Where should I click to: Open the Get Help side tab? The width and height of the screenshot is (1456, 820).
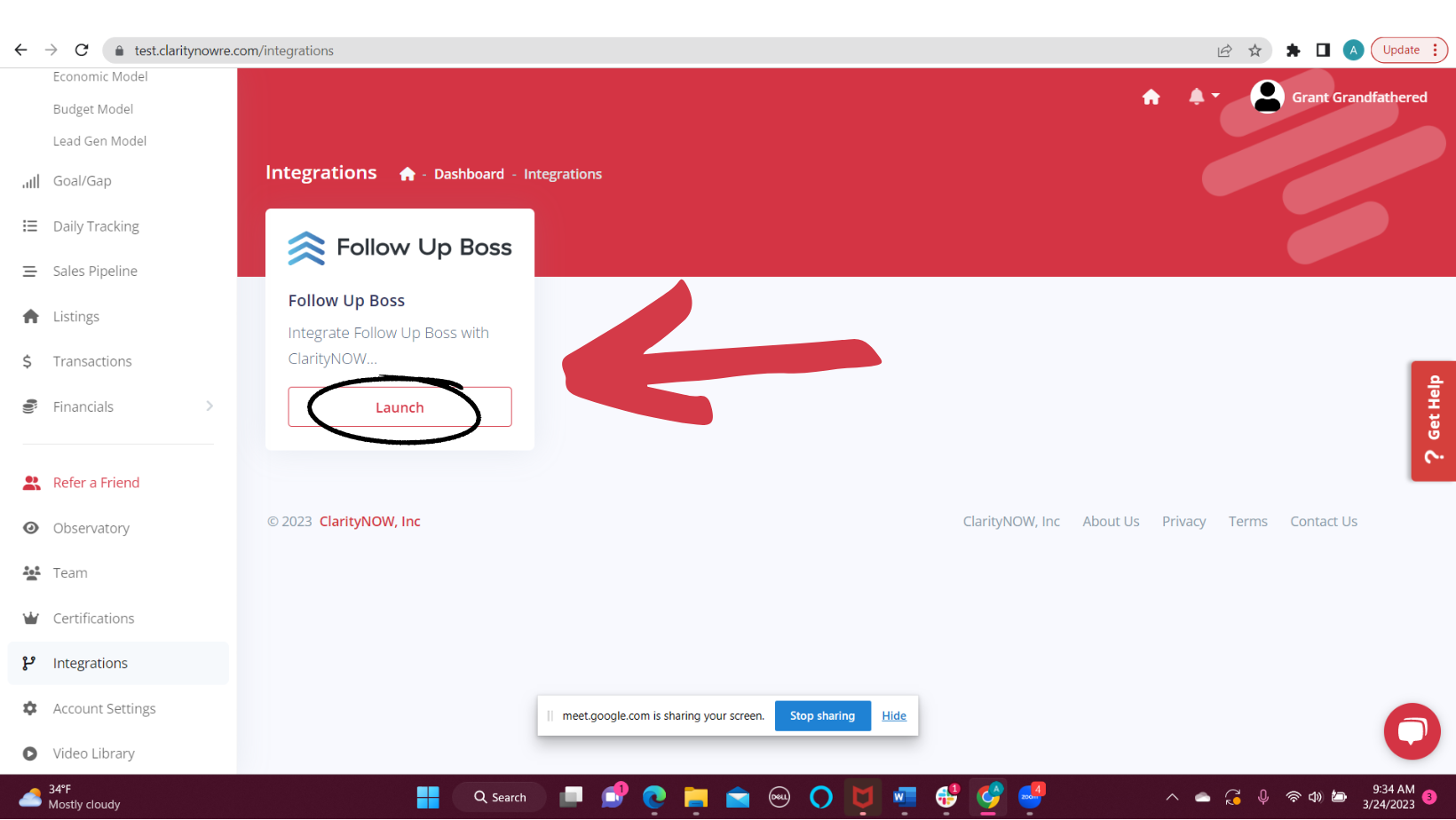coord(1433,421)
